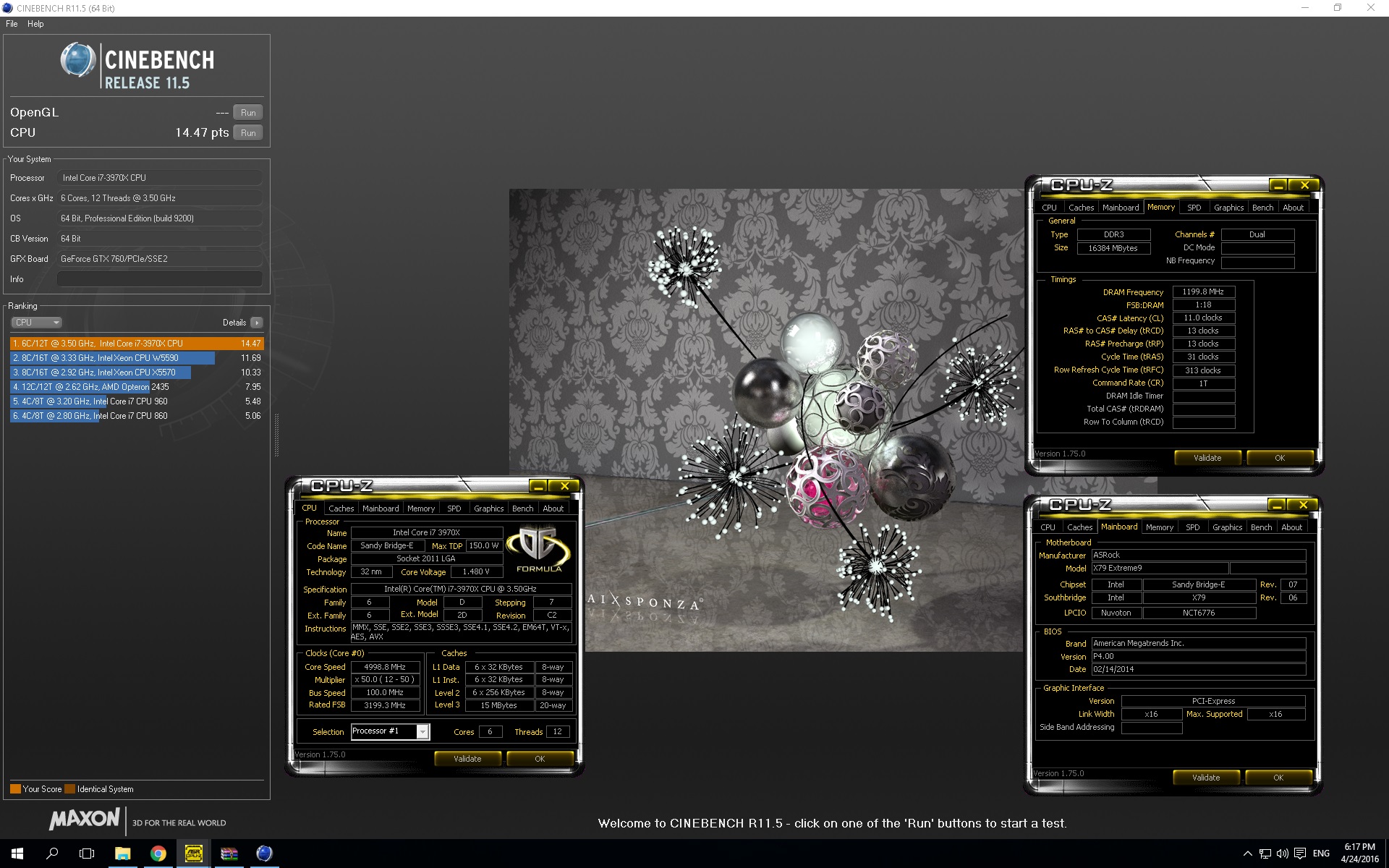Open SPD tab in CPU window

[454, 509]
